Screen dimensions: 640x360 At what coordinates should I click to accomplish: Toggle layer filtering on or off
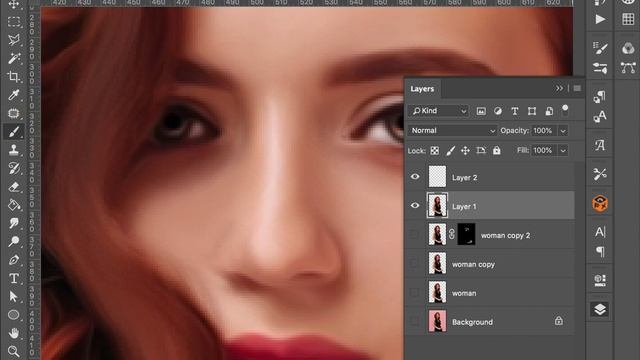pos(565,109)
